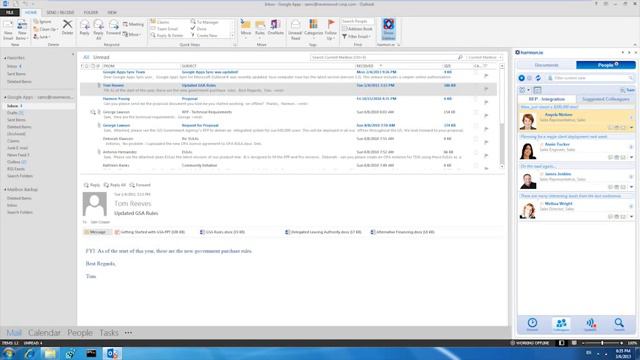Open Outlook from the Windows taskbar

pos(111,353)
